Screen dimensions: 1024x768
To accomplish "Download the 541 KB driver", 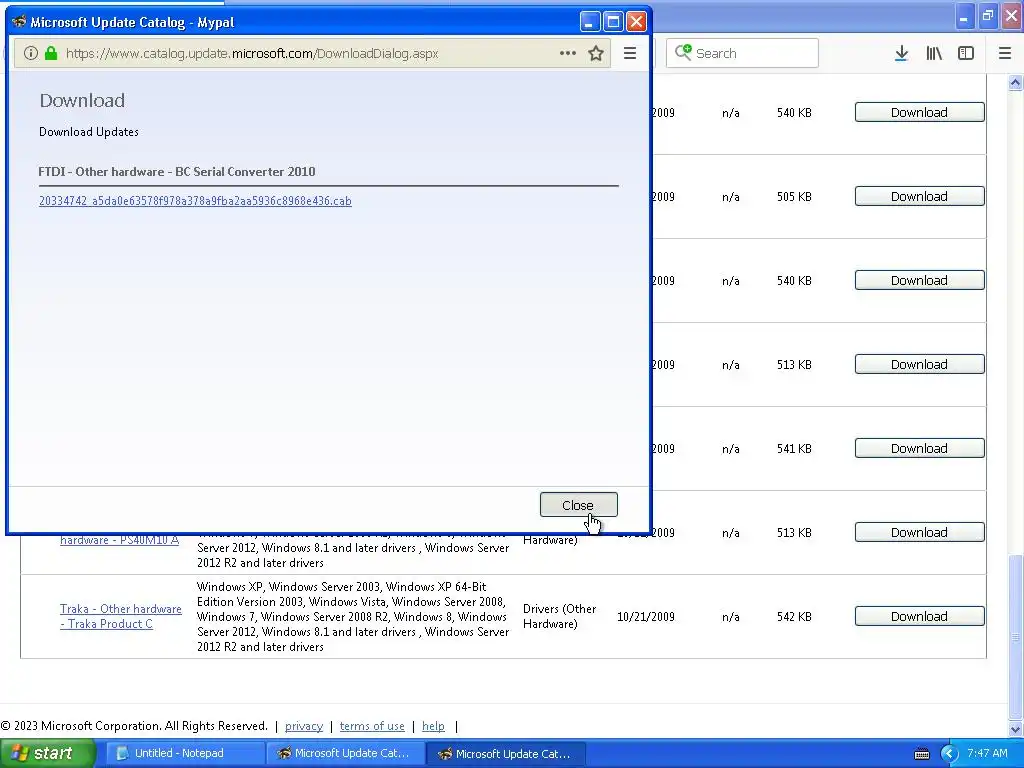I will (920, 449).
